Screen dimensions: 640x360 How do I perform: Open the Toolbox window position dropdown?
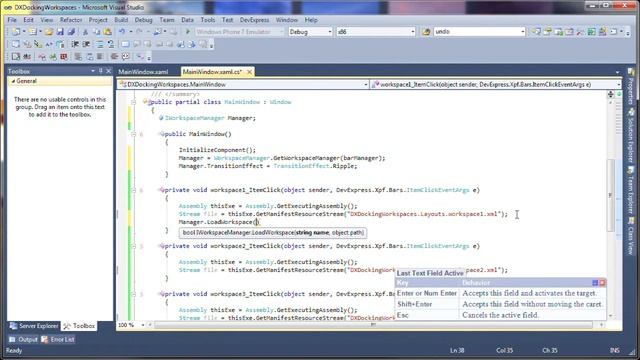point(93,71)
